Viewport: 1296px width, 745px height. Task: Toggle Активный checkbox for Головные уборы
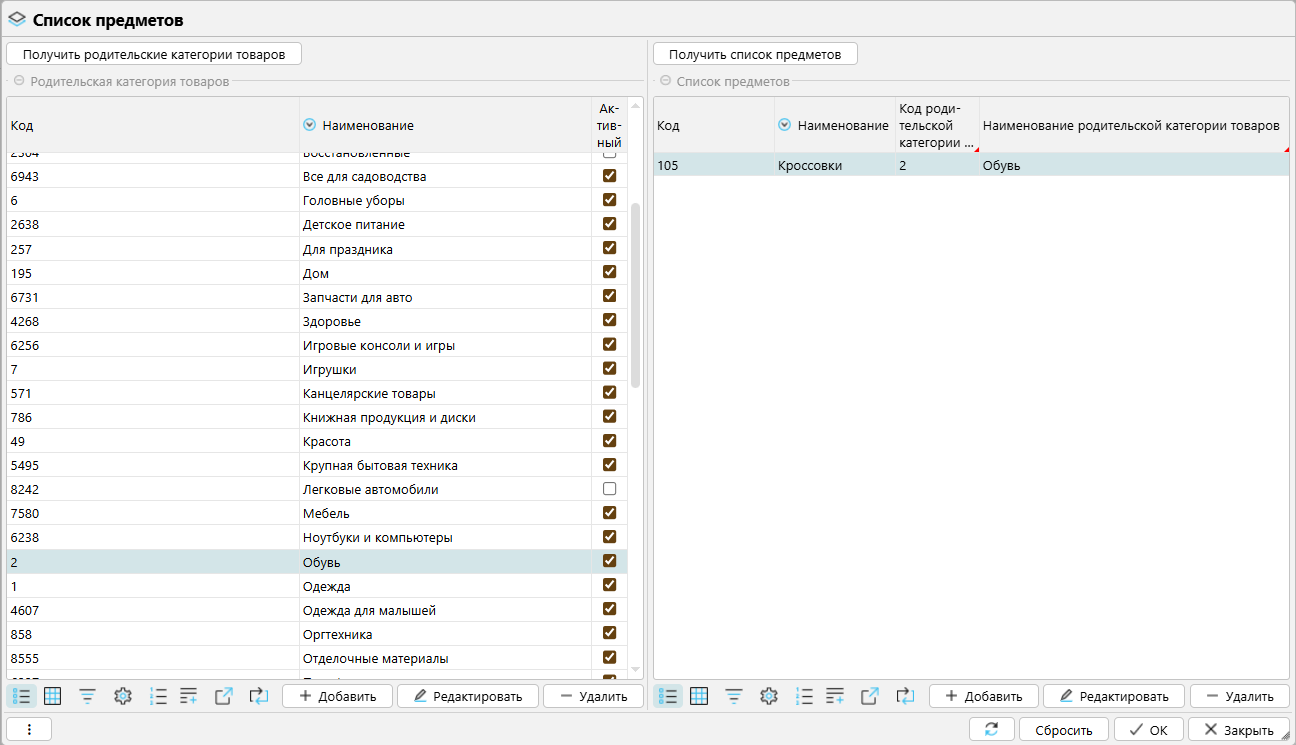coord(609,200)
